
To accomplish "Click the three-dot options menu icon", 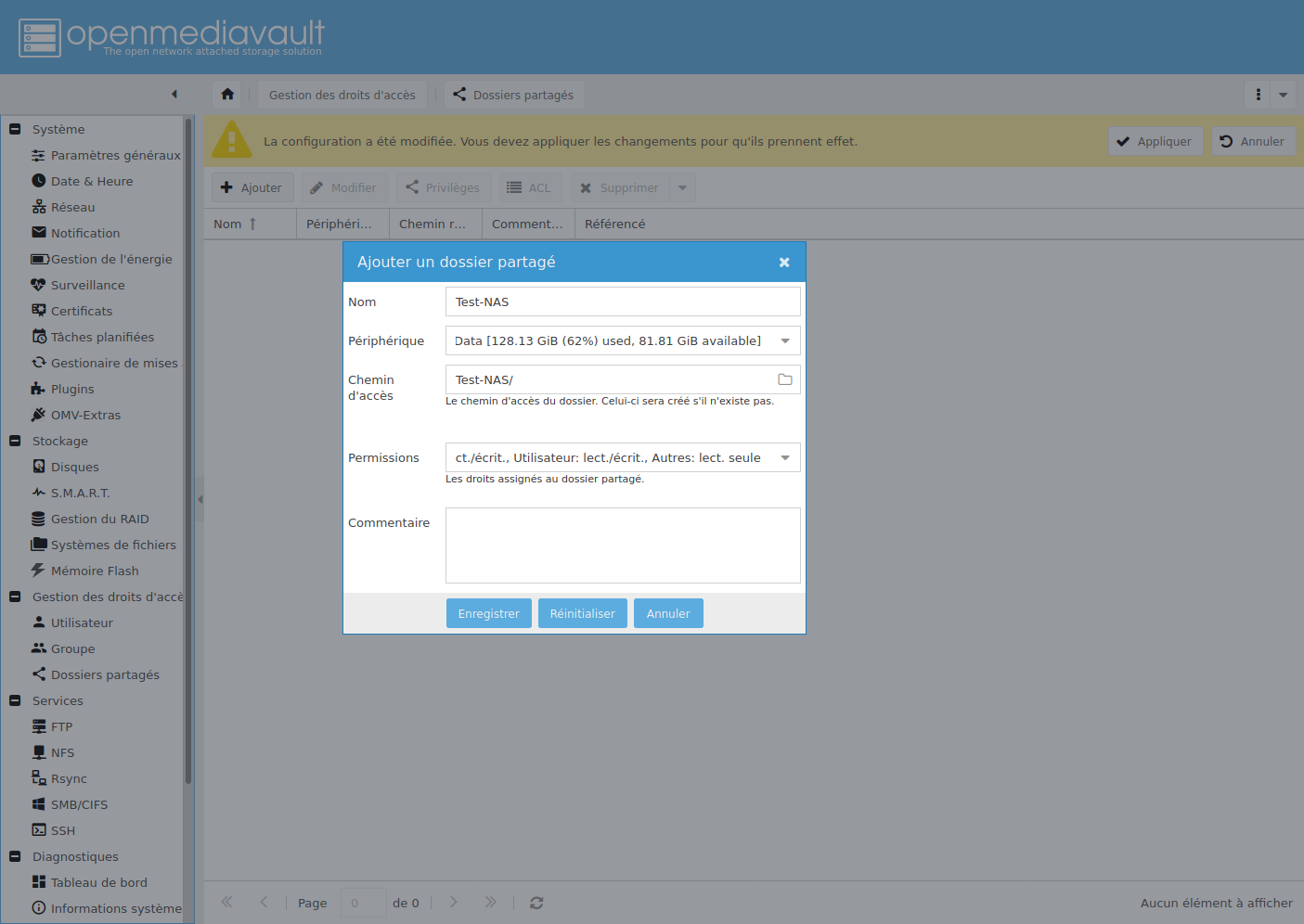I will click(1258, 95).
